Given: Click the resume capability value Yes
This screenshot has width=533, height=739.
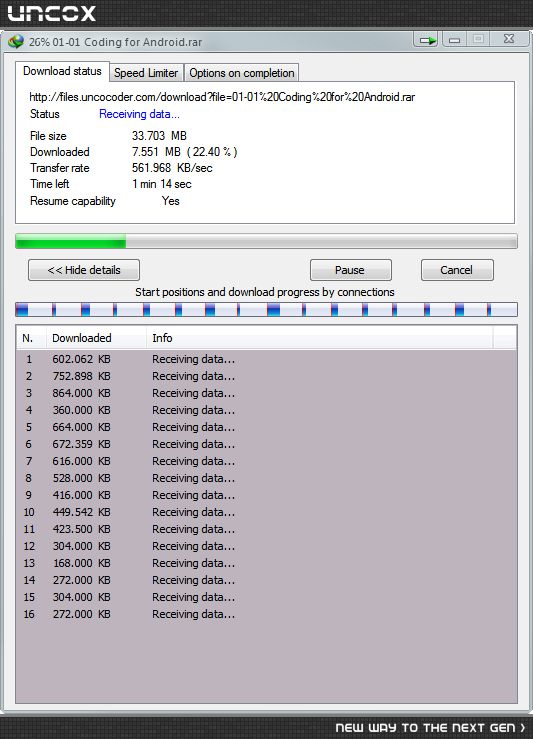Looking at the screenshot, I should (x=171, y=201).
